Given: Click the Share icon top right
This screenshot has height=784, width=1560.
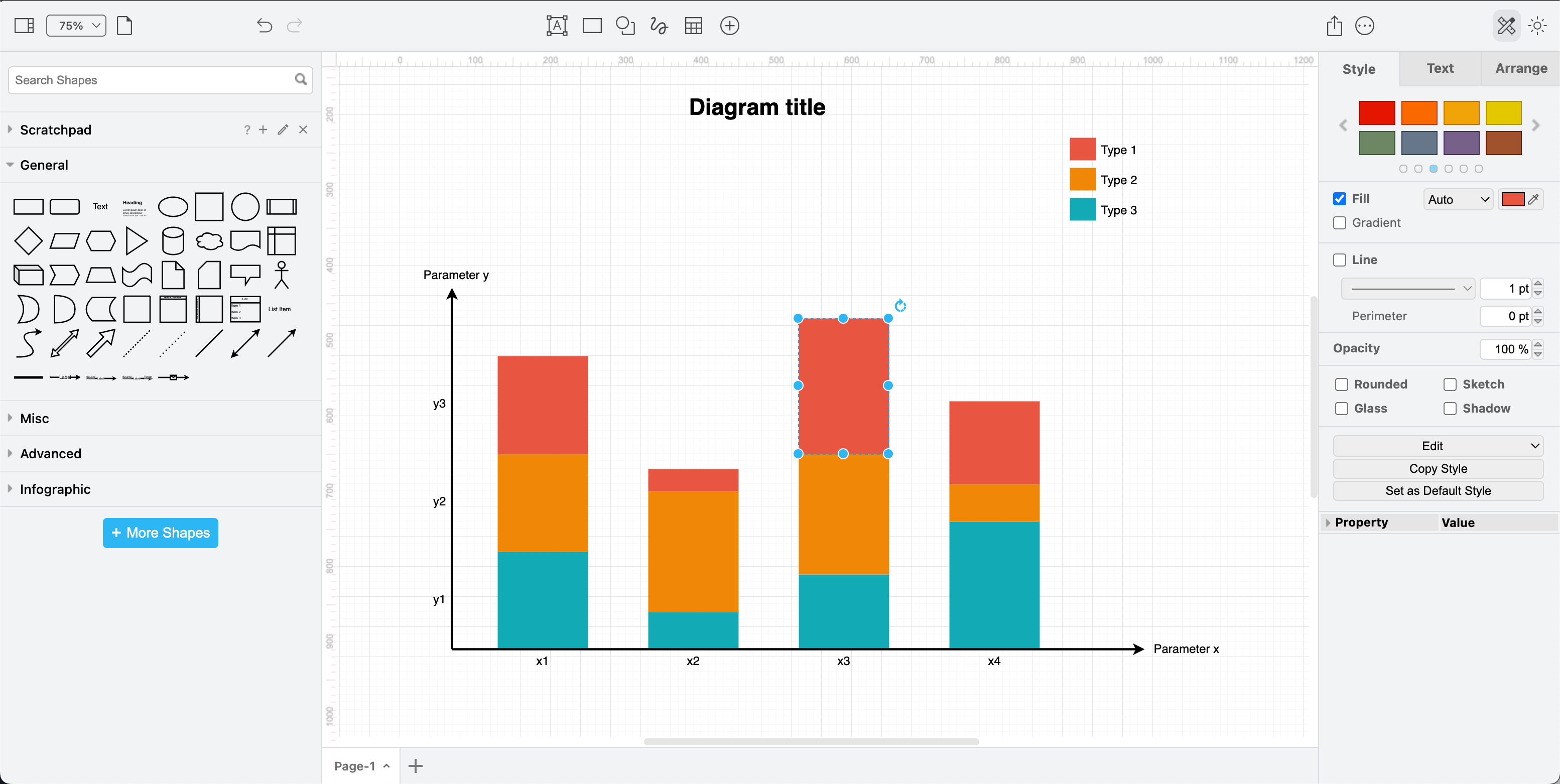Looking at the screenshot, I should (1334, 26).
